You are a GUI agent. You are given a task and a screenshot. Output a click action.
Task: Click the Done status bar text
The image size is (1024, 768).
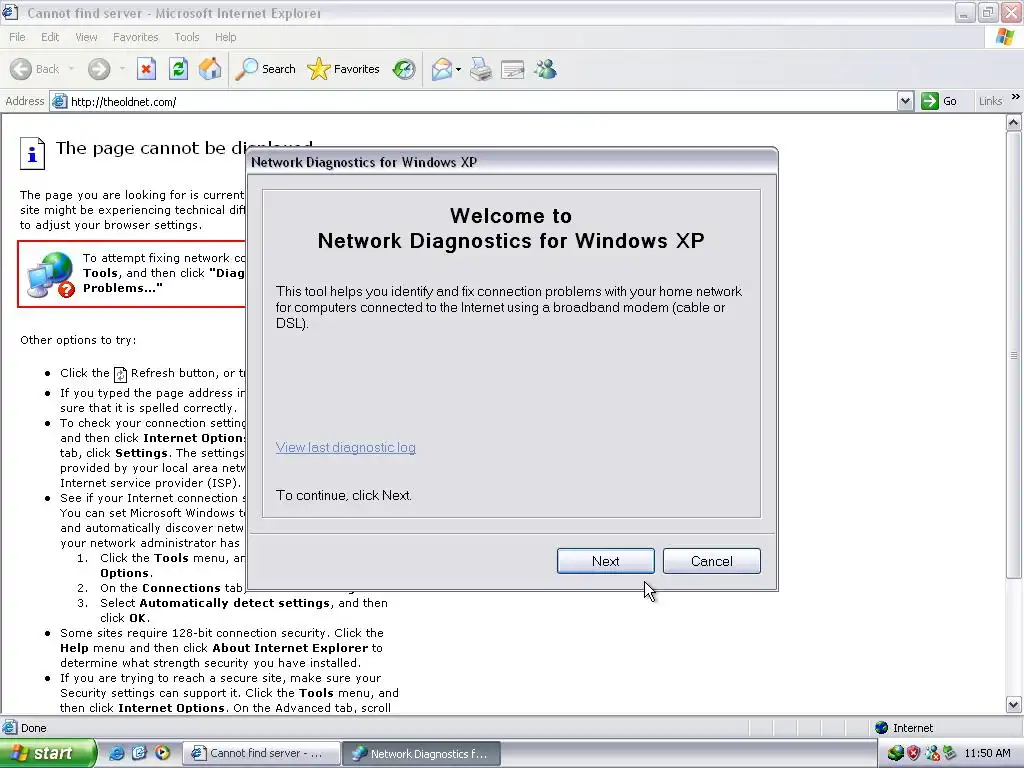[34, 728]
